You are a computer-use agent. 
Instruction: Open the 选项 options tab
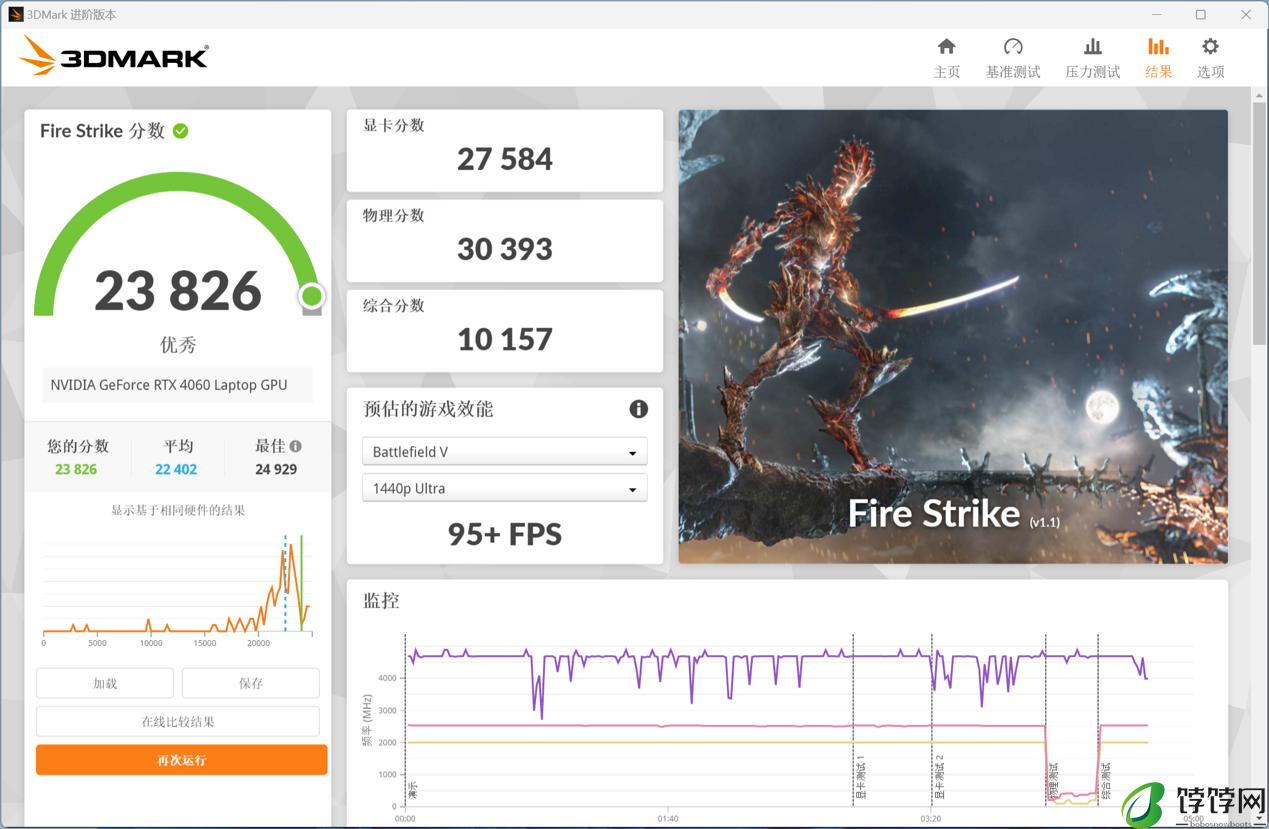point(1210,58)
